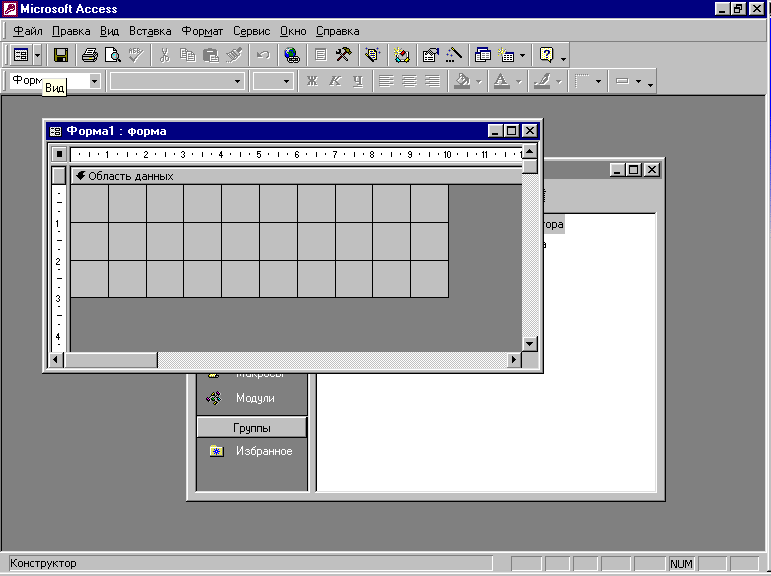Launch the Build wand icon
Screen dimensions: 771x576
(454, 55)
